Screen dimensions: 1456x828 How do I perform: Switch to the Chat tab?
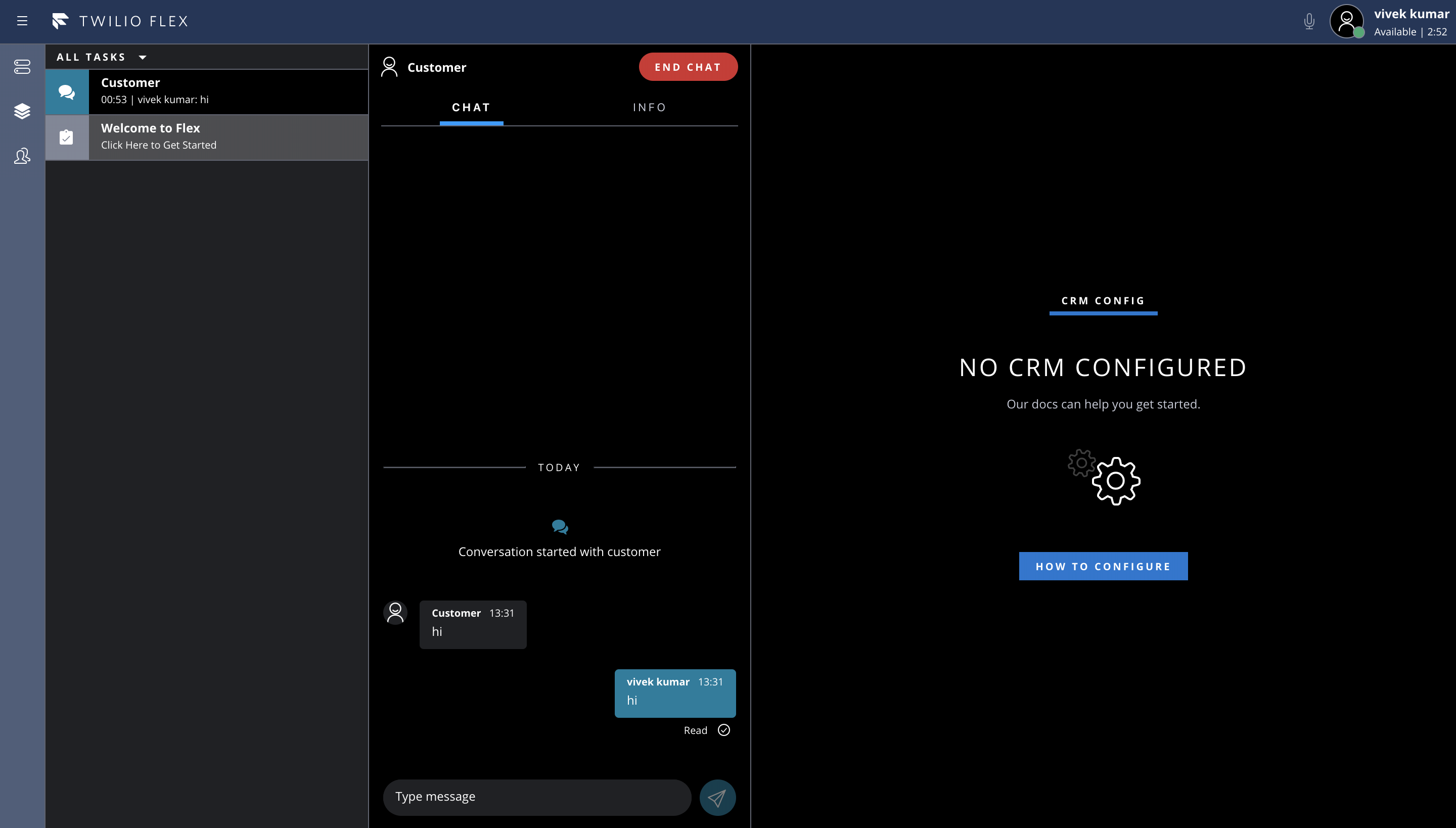tap(472, 108)
